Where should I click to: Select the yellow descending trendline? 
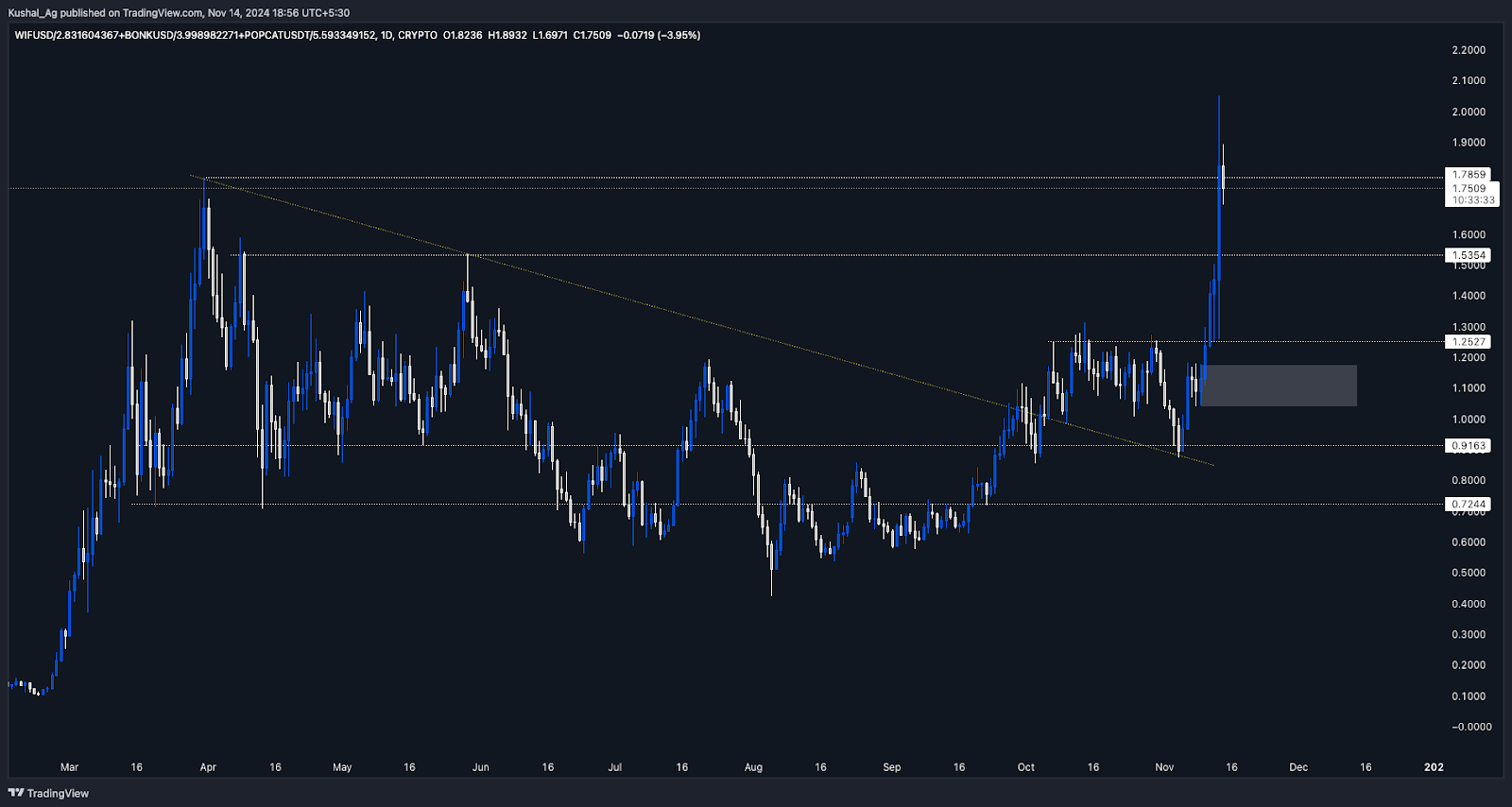[x=701, y=320]
